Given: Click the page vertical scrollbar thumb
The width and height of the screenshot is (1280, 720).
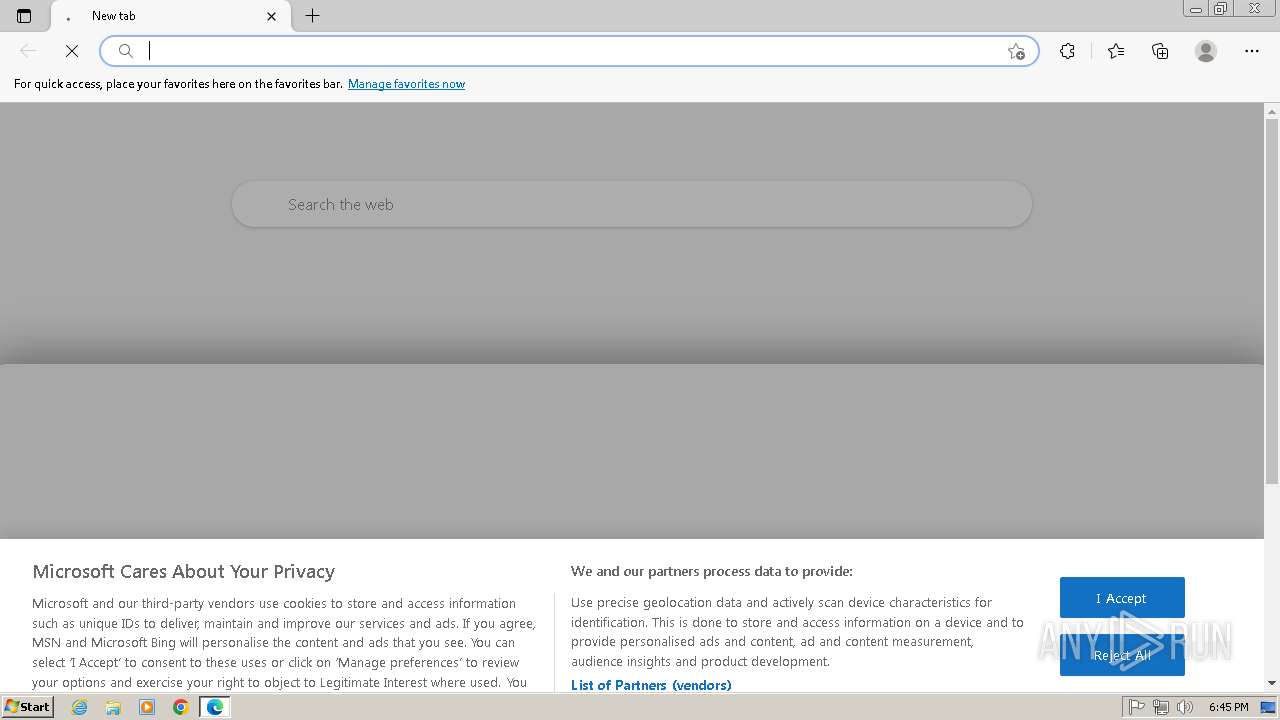Looking at the screenshot, I should [1272, 300].
